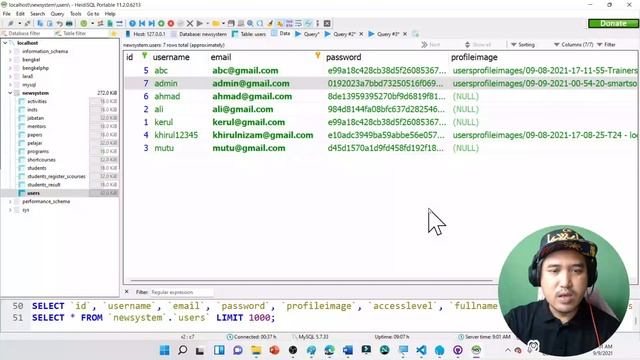Click the Sorting button
The height and width of the screenshot is (360, 640).
pyautogui.click(x=523, y=44)
